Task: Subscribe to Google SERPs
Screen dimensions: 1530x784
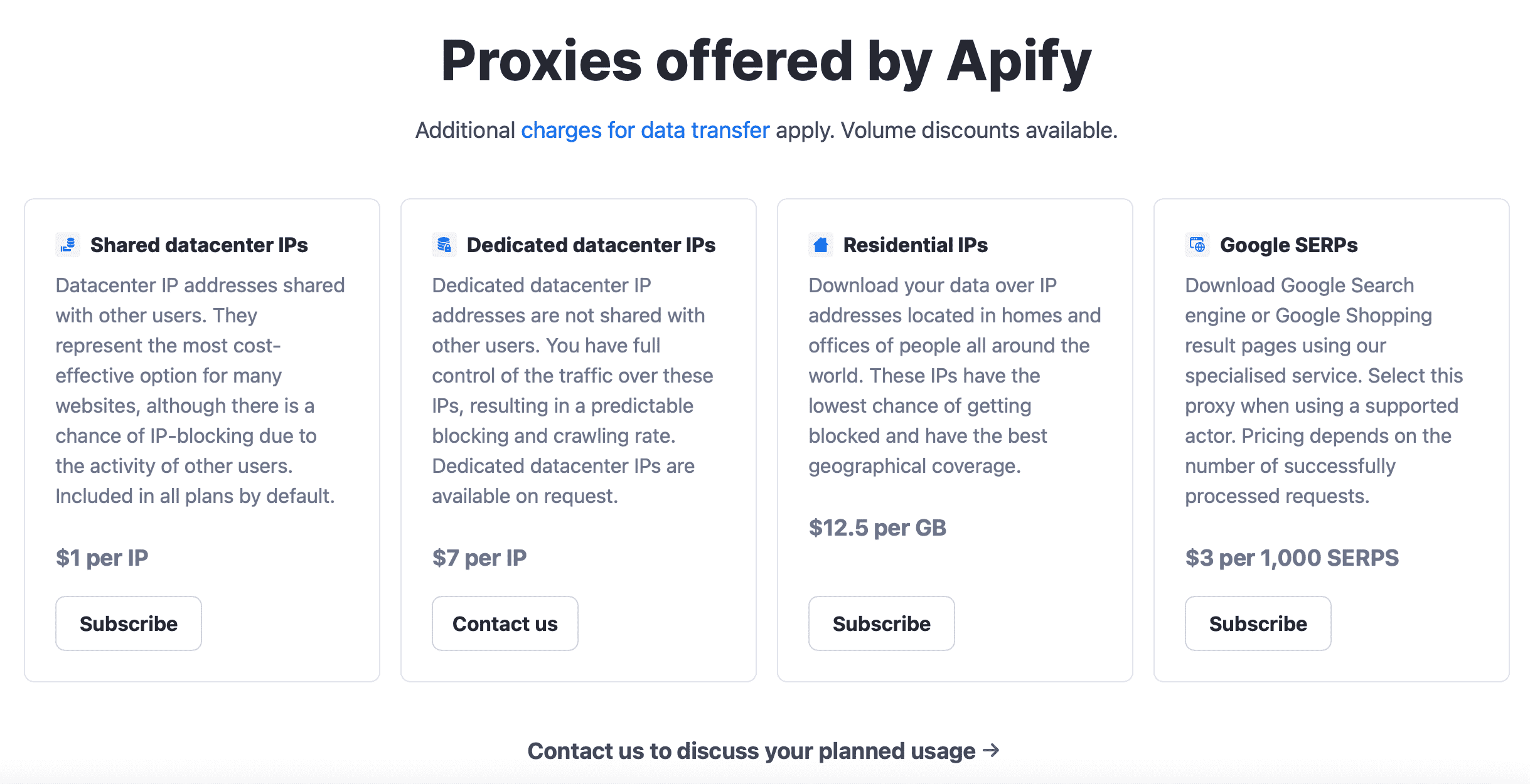Action: coord(1258,623)
